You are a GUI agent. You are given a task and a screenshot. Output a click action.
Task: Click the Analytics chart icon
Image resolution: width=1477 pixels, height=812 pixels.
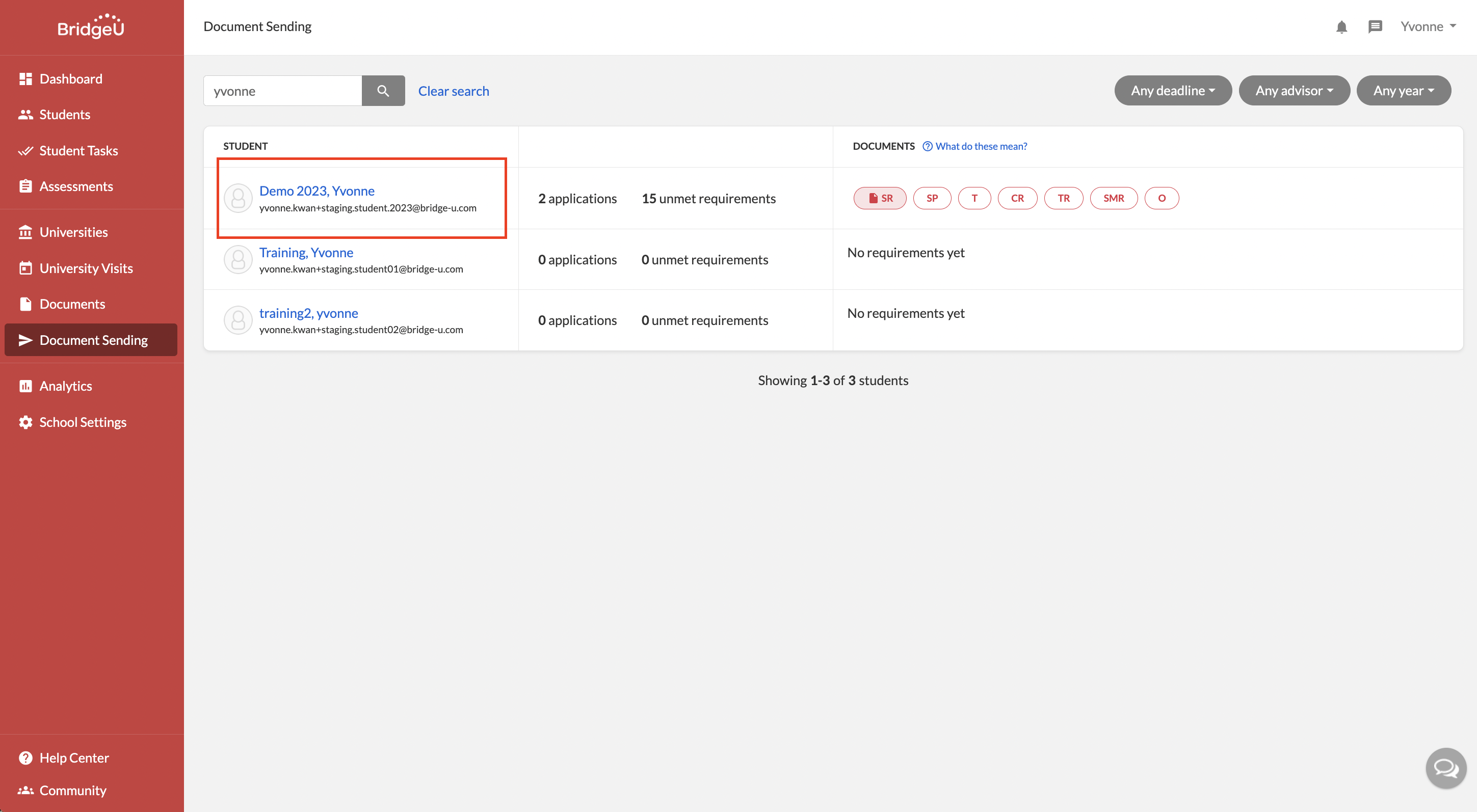(x=25, y=386)
